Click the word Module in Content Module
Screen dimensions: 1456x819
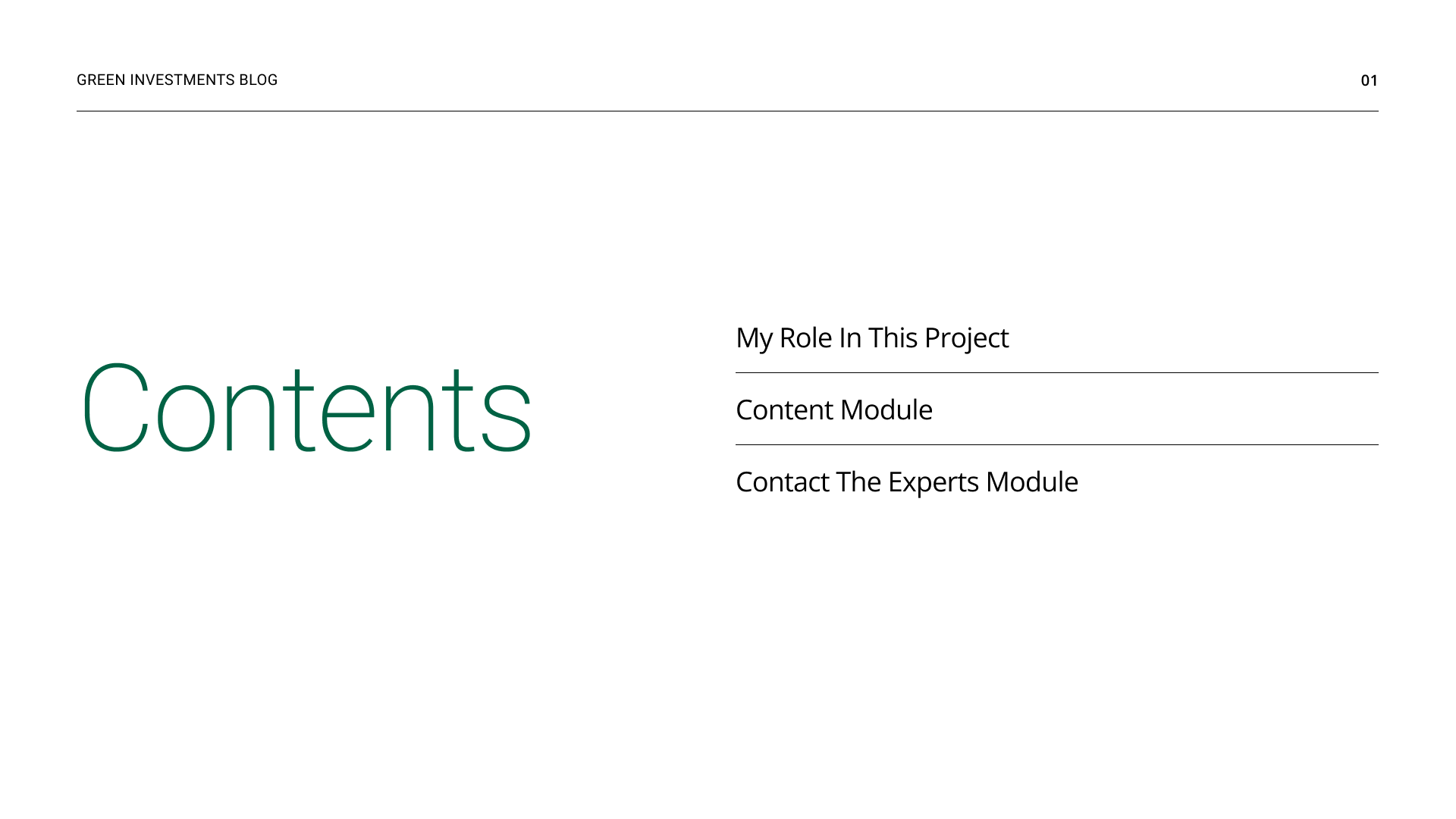click(886, 409)
